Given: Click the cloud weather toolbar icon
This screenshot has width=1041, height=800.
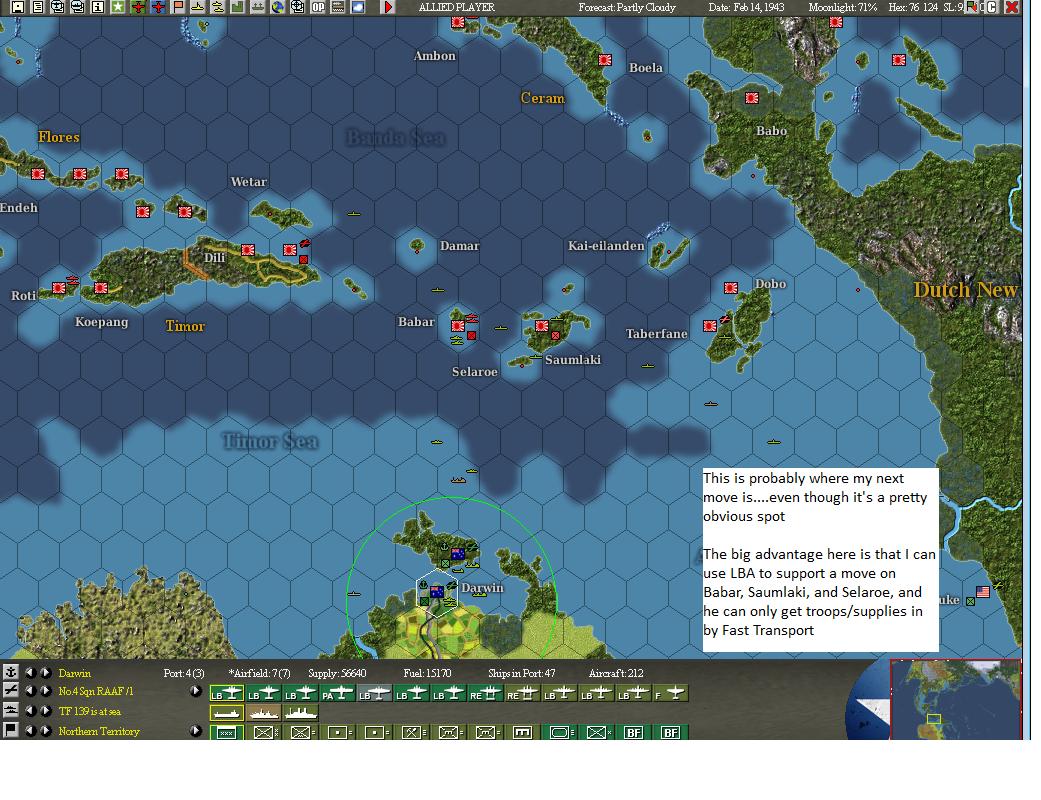Looking at the screenshot, I should (x=358, y=7).
